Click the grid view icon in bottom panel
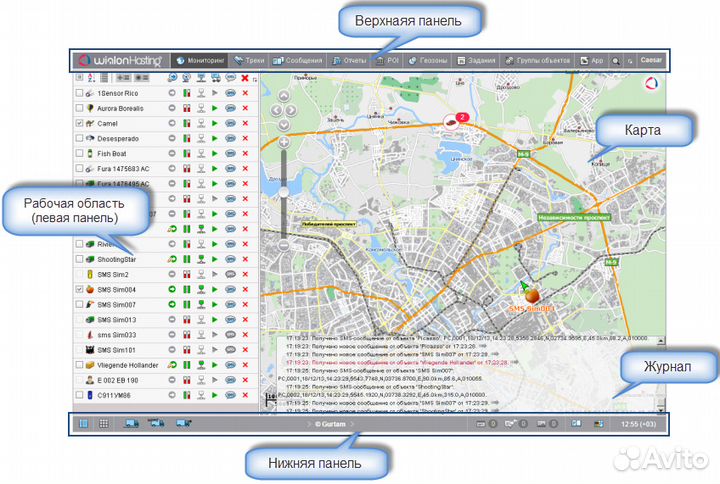Image resolution: width=720 pixels, height=484 pixels. (102, 424)
